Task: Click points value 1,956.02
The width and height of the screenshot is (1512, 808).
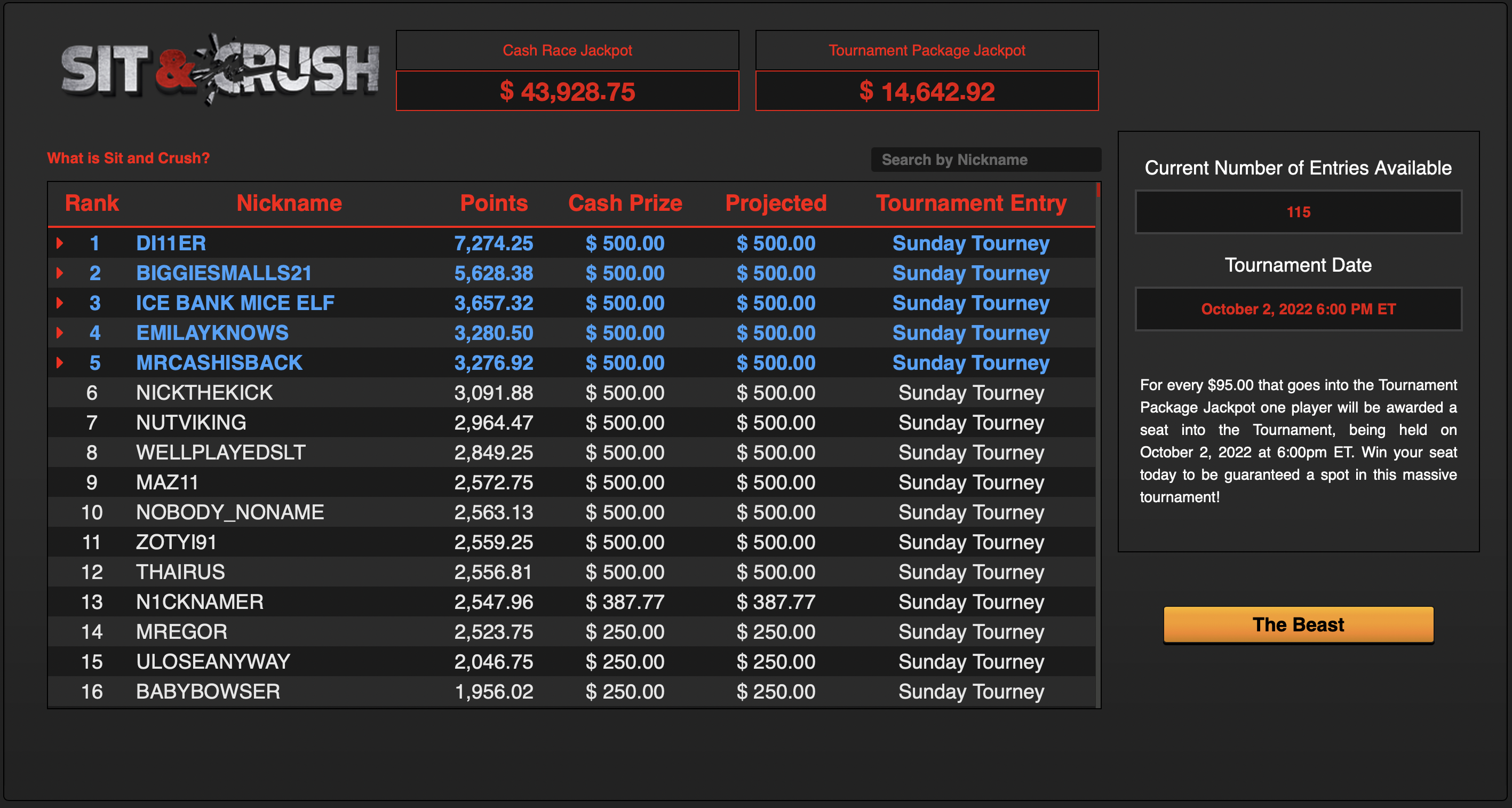Action: (494, 692)
